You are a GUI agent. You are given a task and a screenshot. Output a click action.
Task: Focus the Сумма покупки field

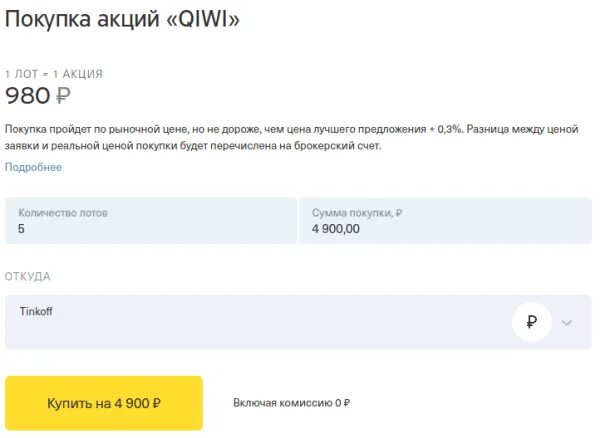(445, 221)
